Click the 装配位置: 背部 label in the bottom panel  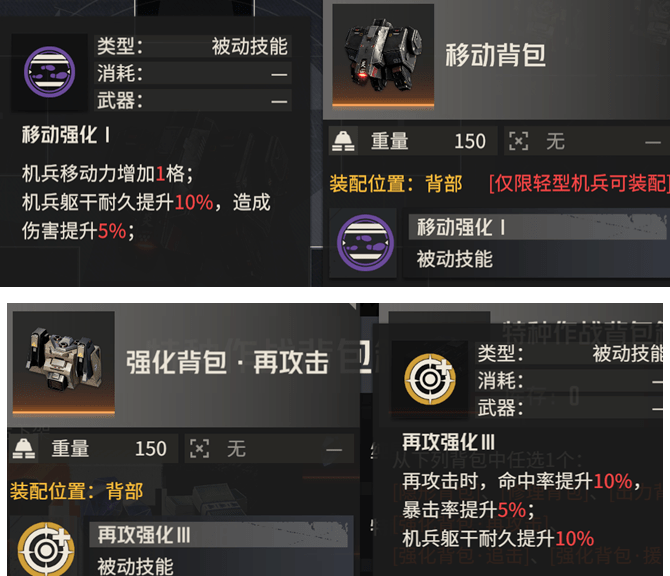[x=76, y=491]
